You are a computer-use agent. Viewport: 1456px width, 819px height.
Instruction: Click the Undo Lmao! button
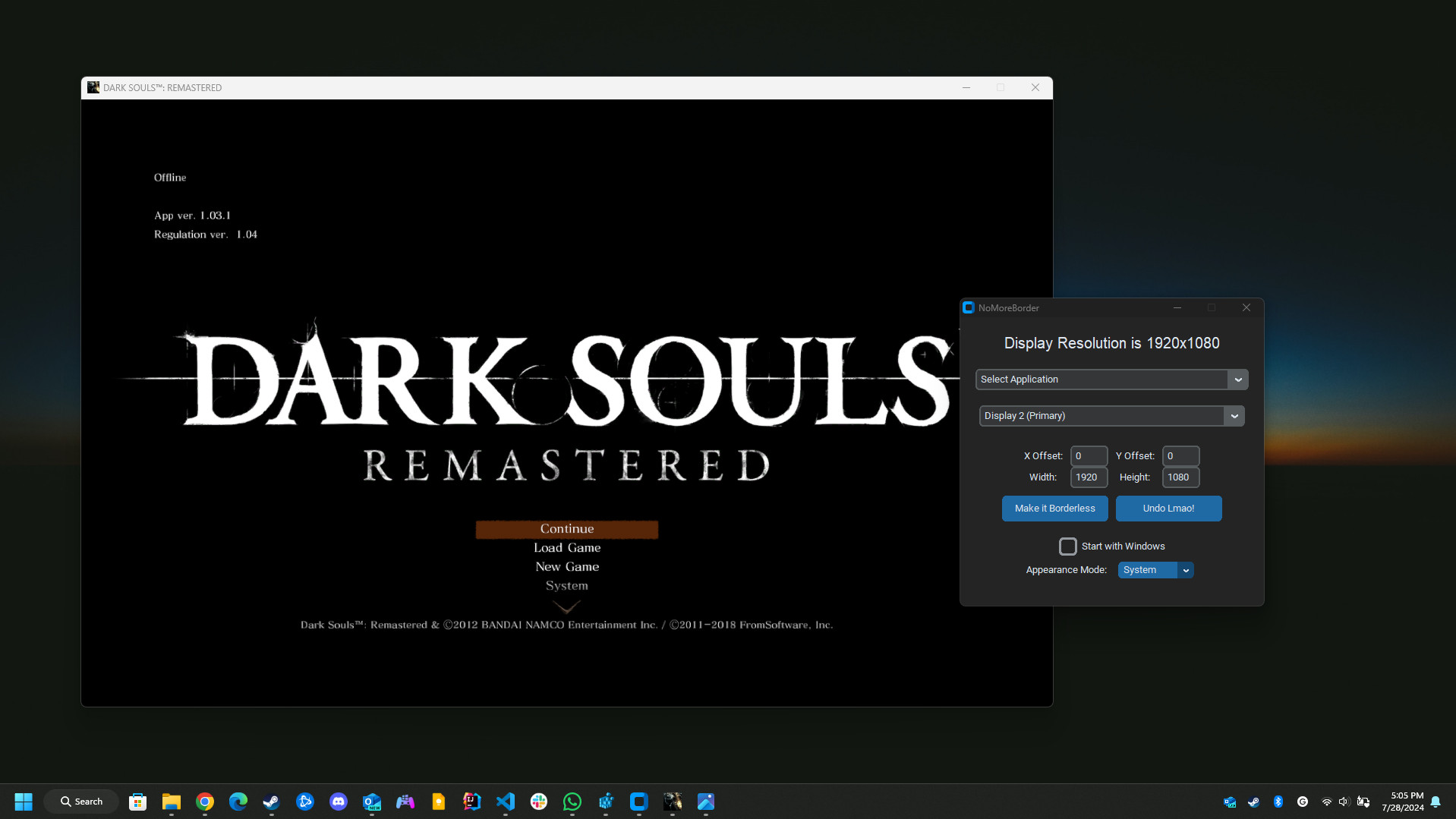1168,509
